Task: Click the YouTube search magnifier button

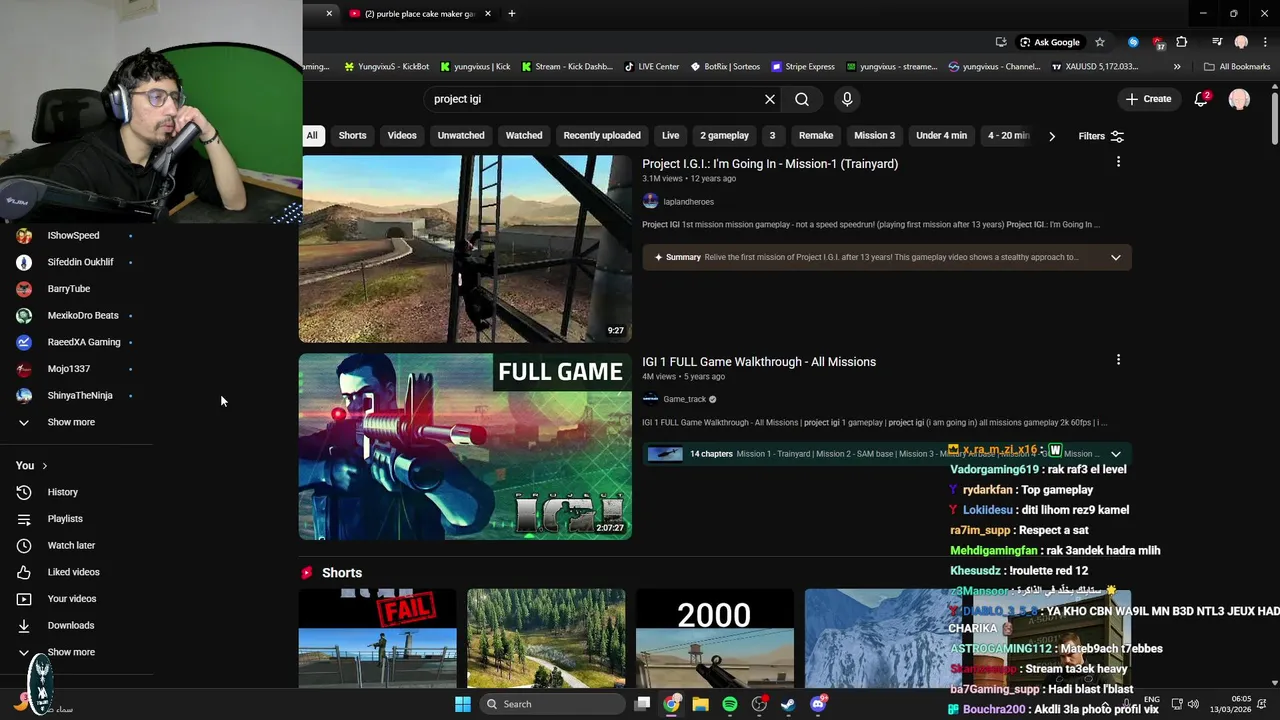Action: pos(802,99)
